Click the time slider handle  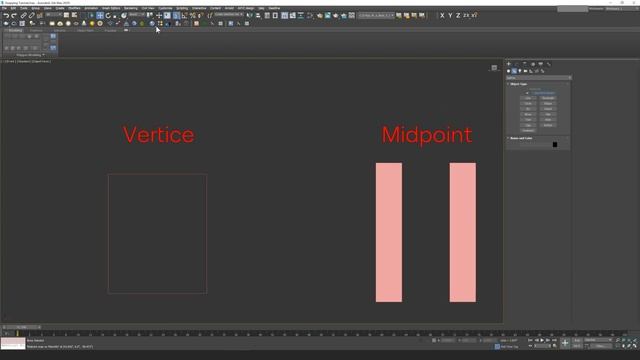pos(22,327)
